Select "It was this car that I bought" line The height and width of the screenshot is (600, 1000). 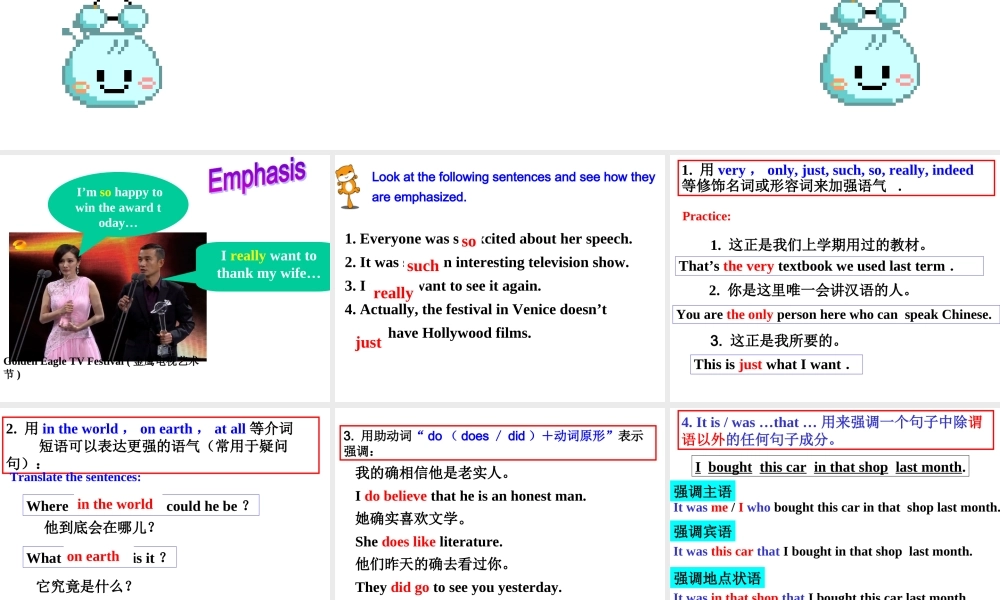pyautogui.click(x=823, y=552)
